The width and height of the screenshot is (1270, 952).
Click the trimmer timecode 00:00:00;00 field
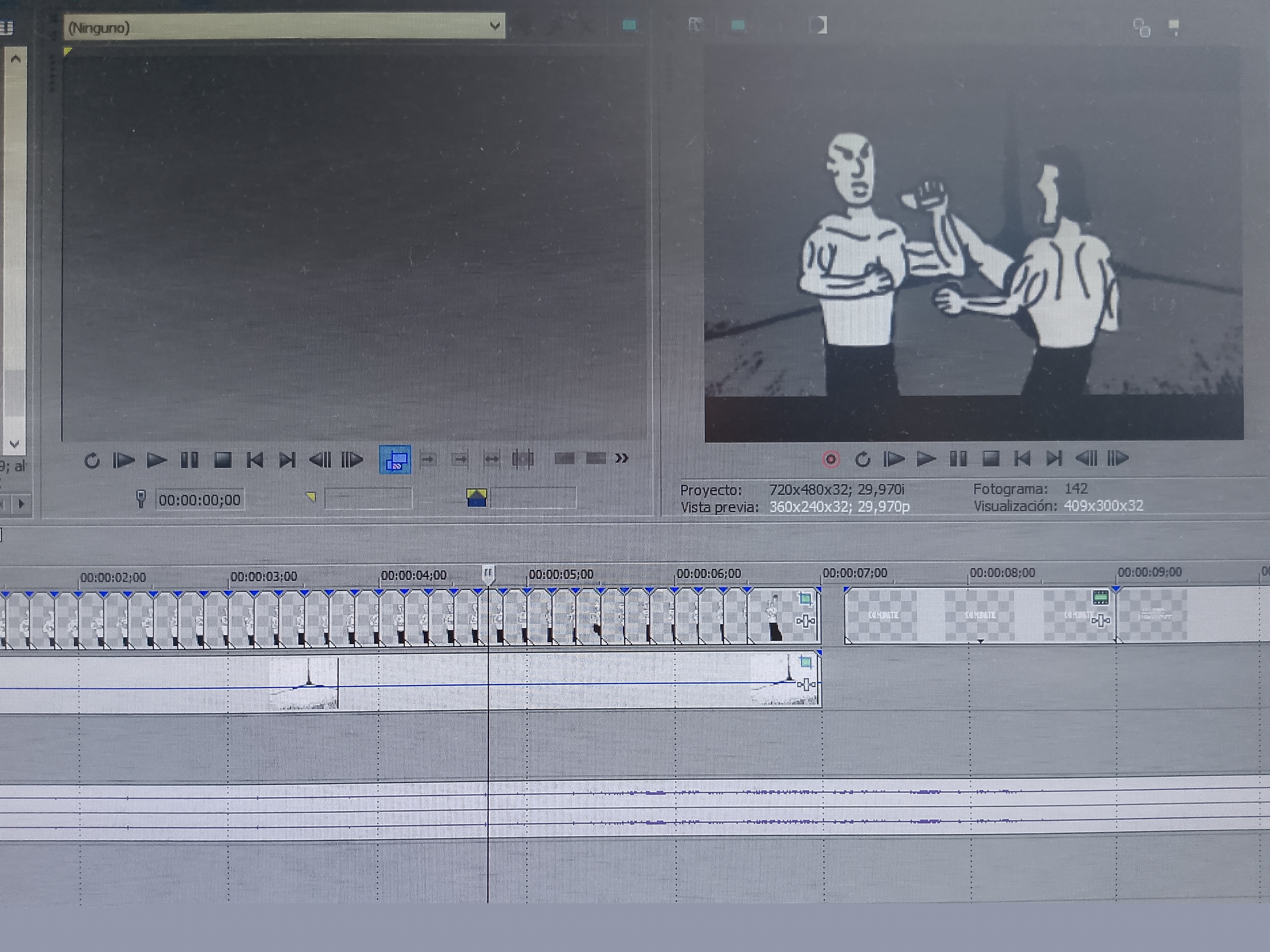click(x=199, y=500)
